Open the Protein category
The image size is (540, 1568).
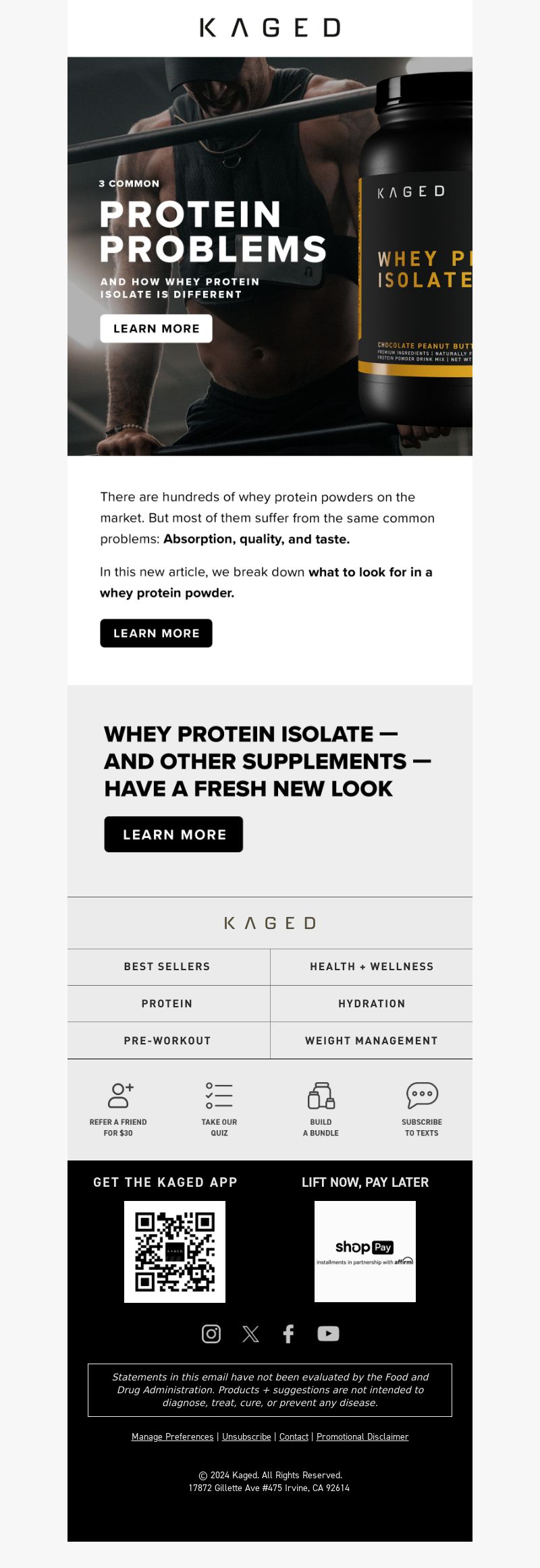167,1004
